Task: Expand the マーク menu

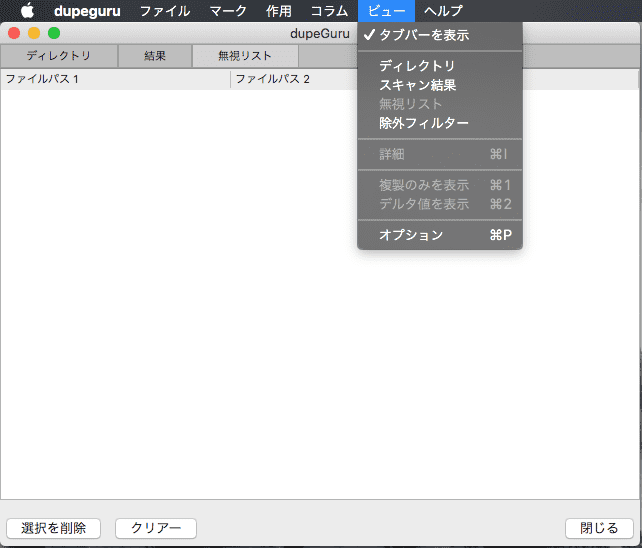Action: pos(228,11)
